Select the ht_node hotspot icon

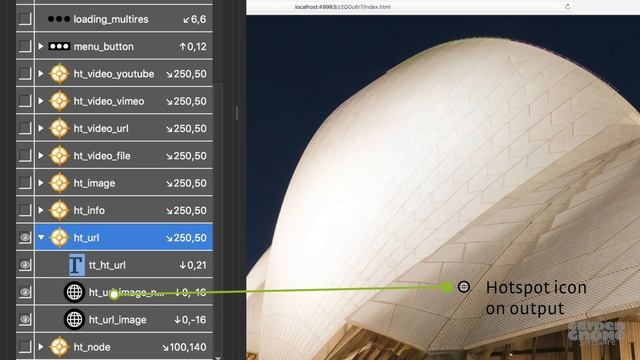[59, 347]
